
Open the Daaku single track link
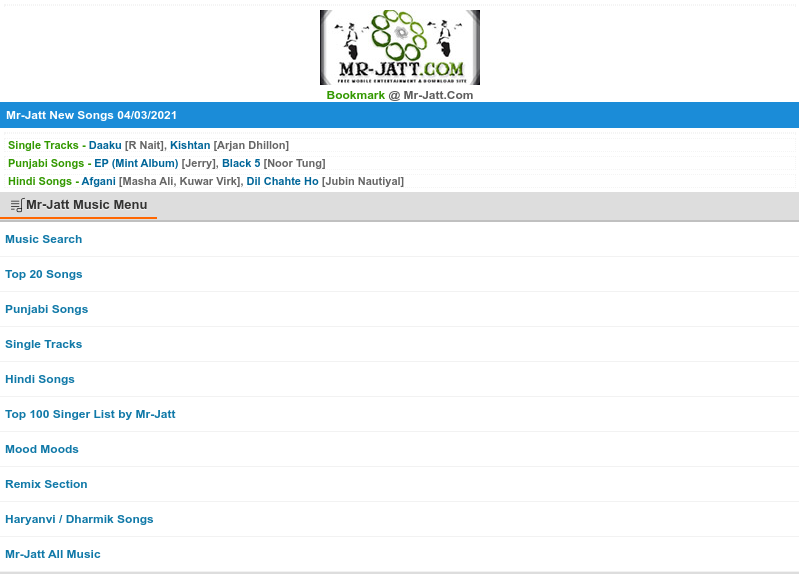(x=105, y=145)
